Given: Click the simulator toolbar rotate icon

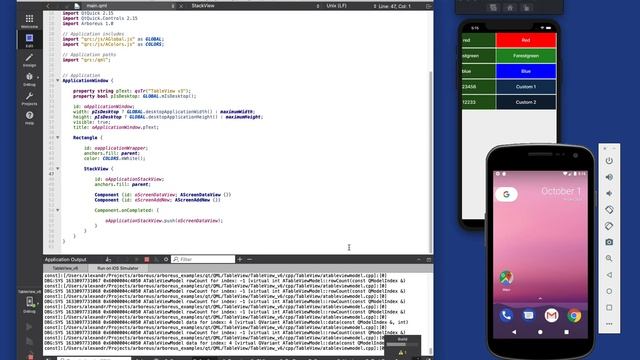Looking at the screenshot, I should pos(526,8).
